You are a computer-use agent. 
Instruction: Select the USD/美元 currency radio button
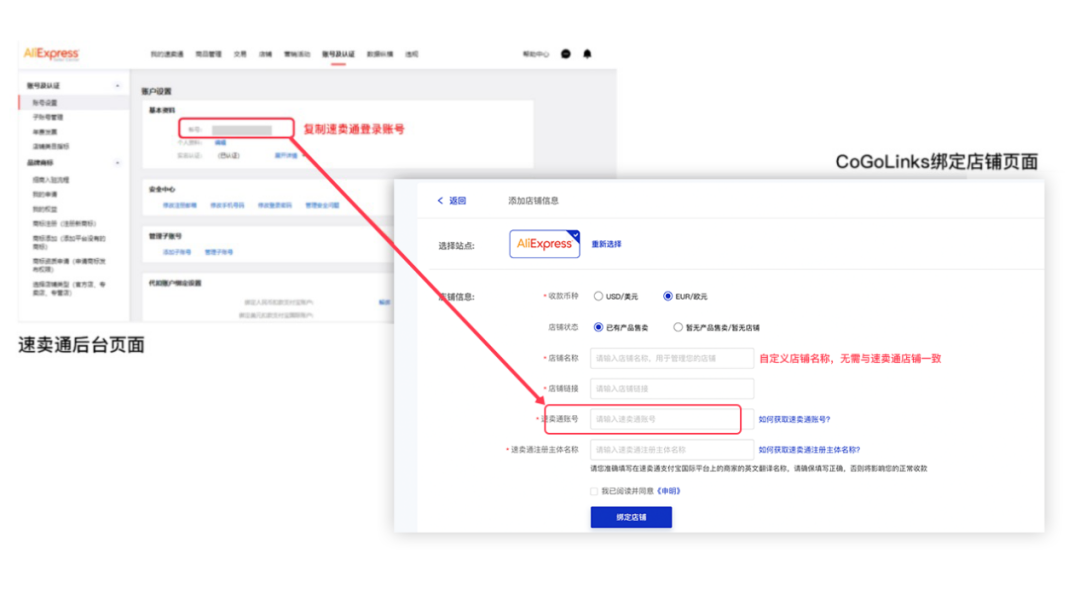[599, 296]
